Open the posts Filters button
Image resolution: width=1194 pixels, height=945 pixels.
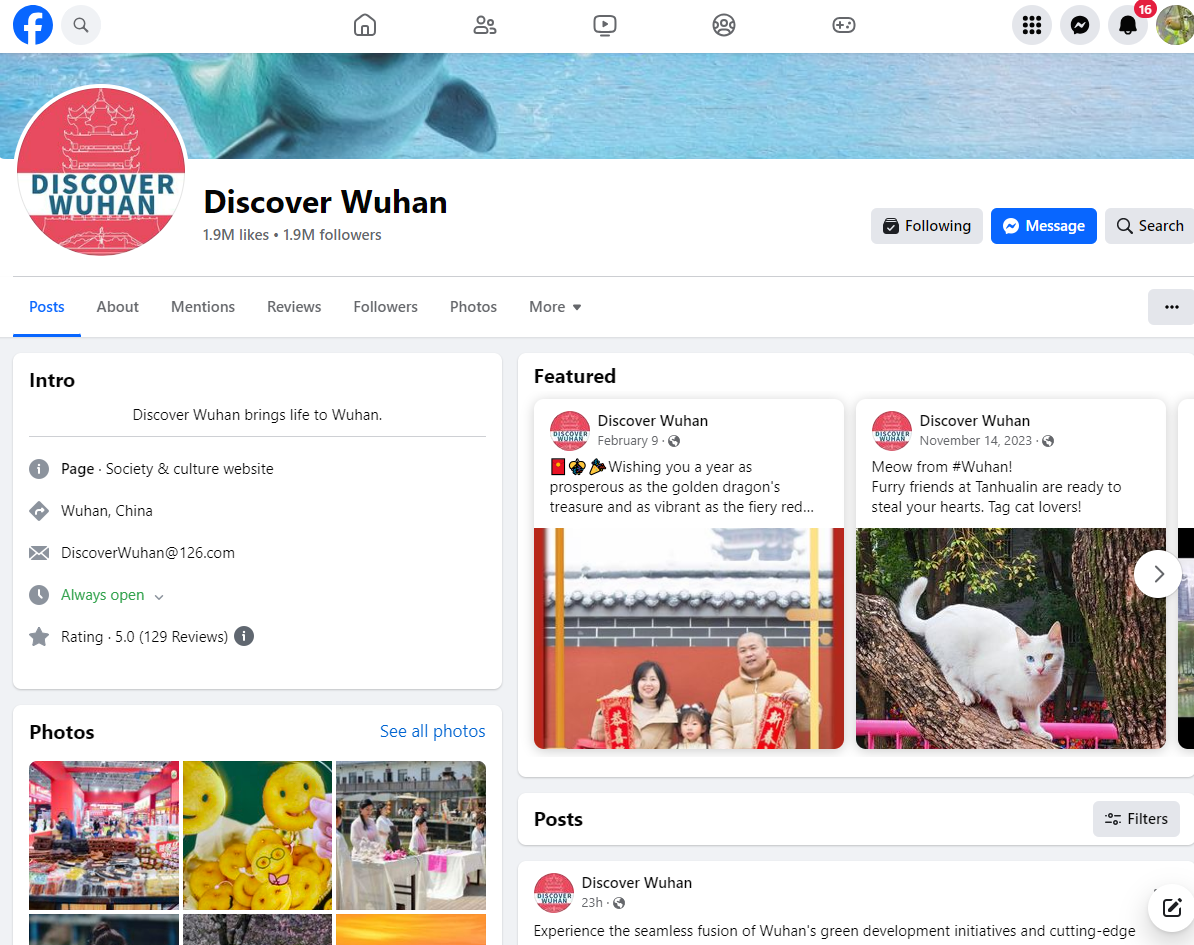pos(1136,819)
